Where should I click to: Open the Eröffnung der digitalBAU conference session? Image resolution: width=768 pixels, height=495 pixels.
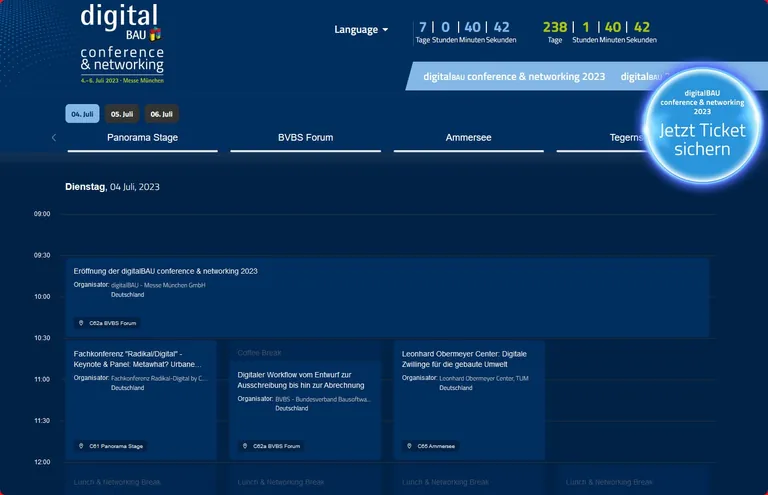[x=166, y=271]
